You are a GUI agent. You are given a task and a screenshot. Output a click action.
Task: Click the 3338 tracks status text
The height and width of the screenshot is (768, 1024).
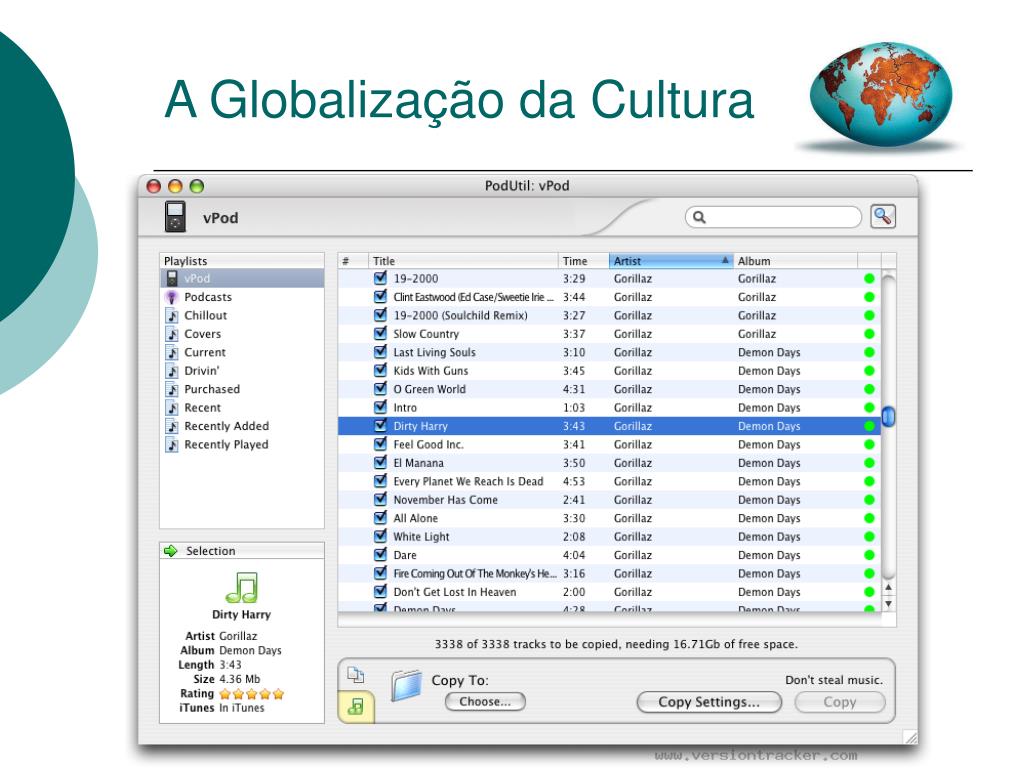616,644
